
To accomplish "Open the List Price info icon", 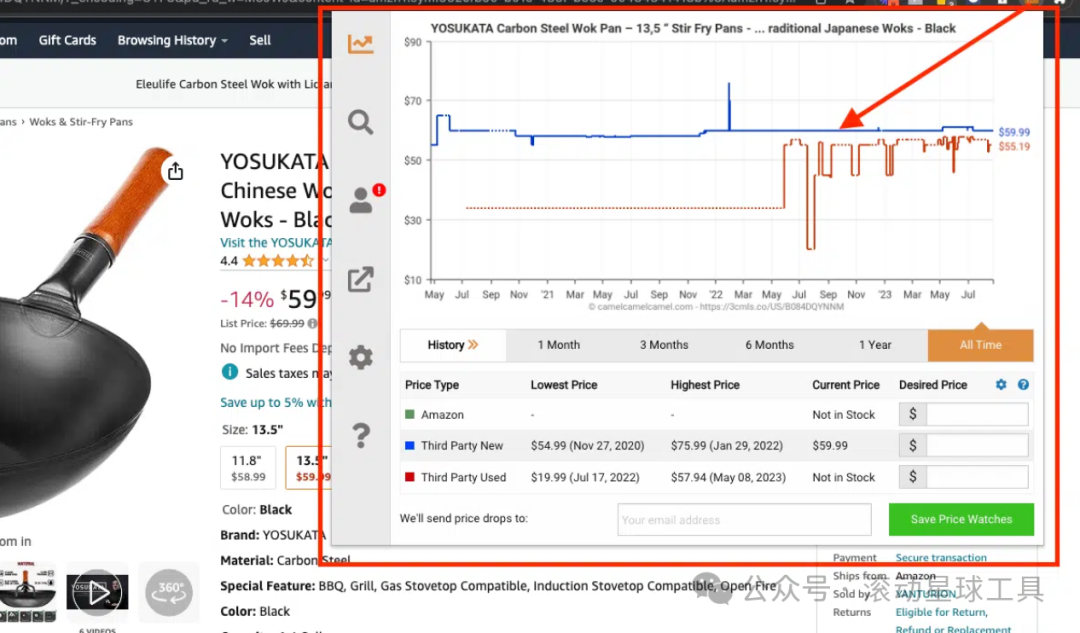I will click(x=313, y=323).
